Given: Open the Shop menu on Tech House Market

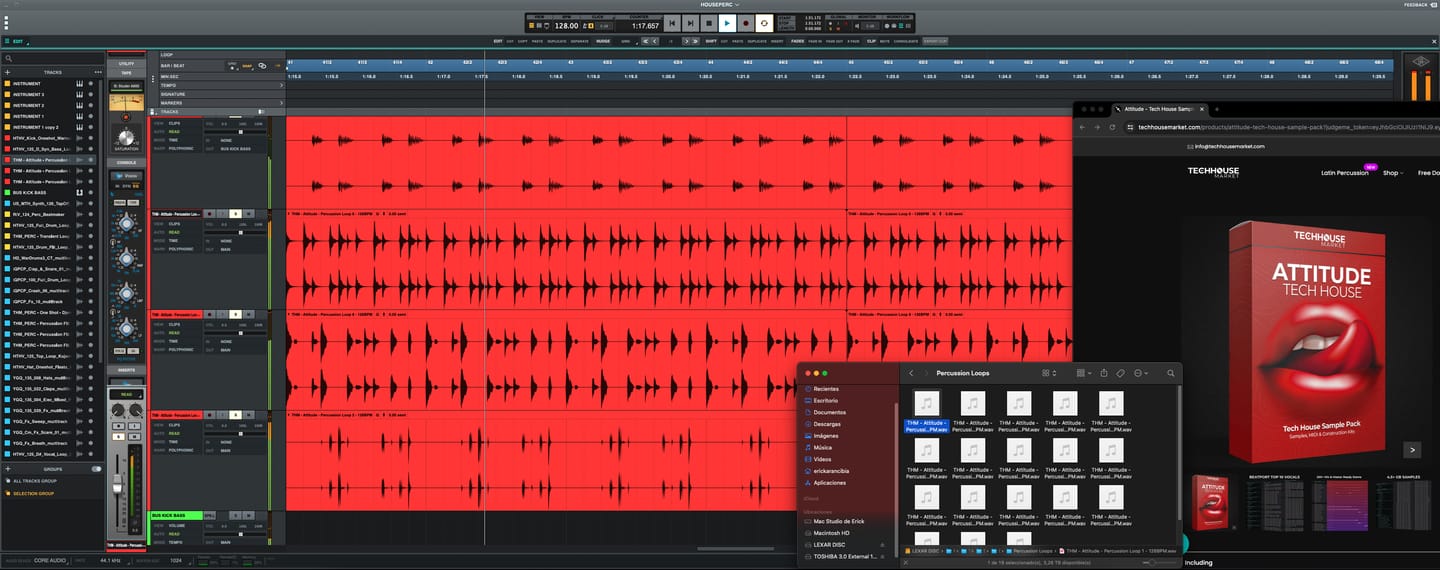Looking at the screenshot, I should [x=1392, y=172].
